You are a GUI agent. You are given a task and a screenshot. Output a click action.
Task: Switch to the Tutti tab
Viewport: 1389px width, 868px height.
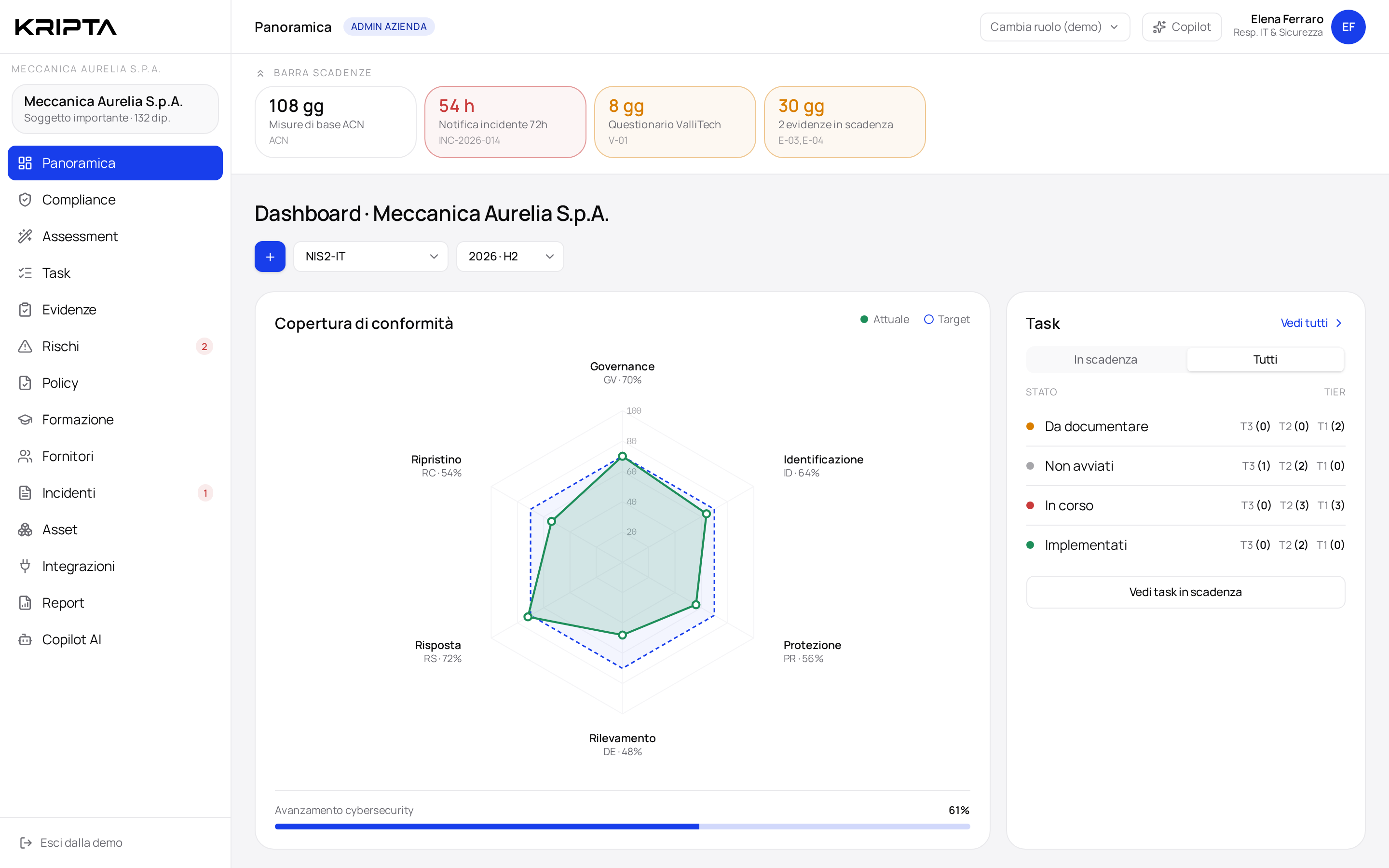pyautogui.click(x=1265, y=359)
